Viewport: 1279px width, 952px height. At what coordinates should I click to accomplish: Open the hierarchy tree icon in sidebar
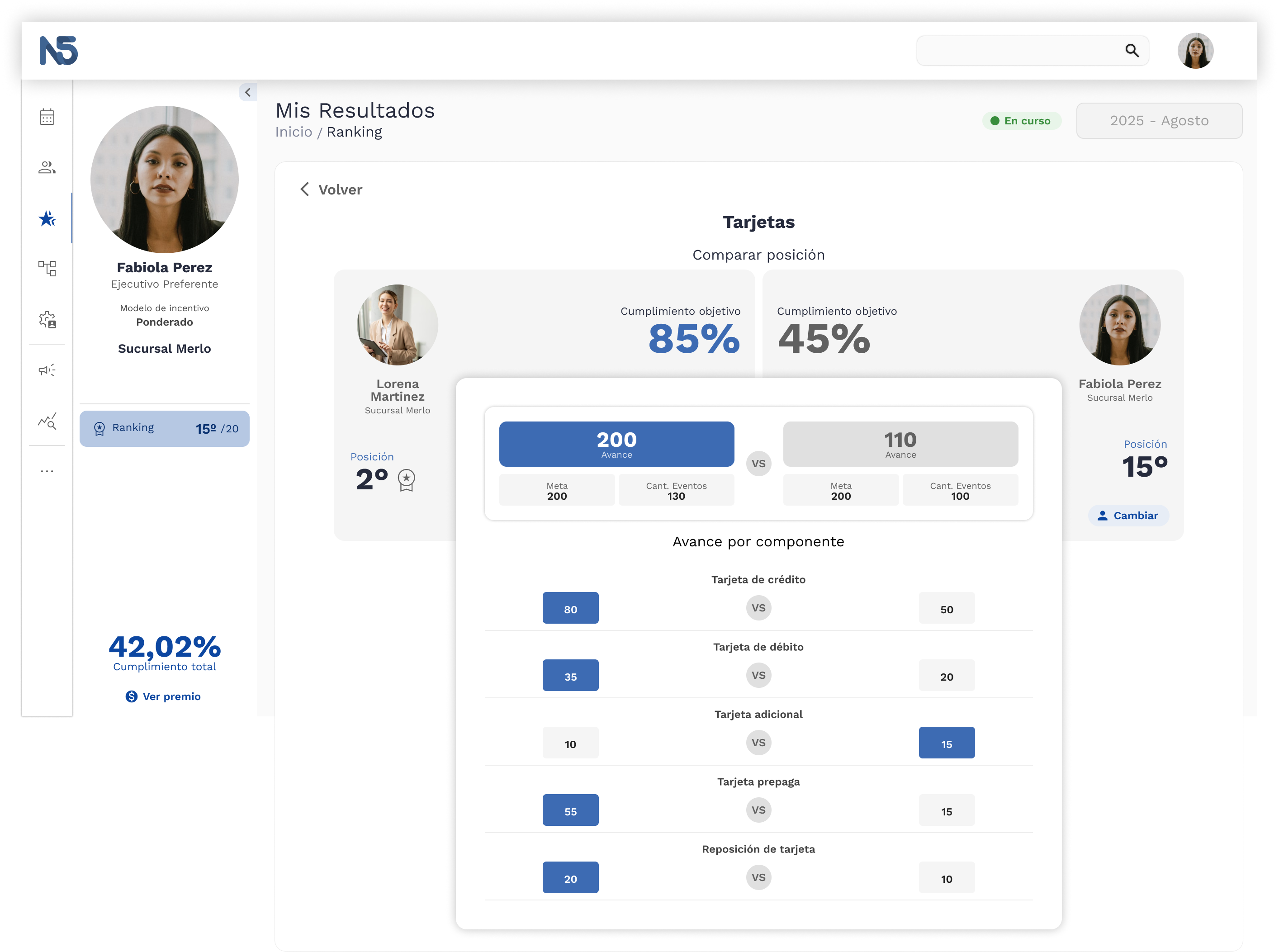[47, 268]
